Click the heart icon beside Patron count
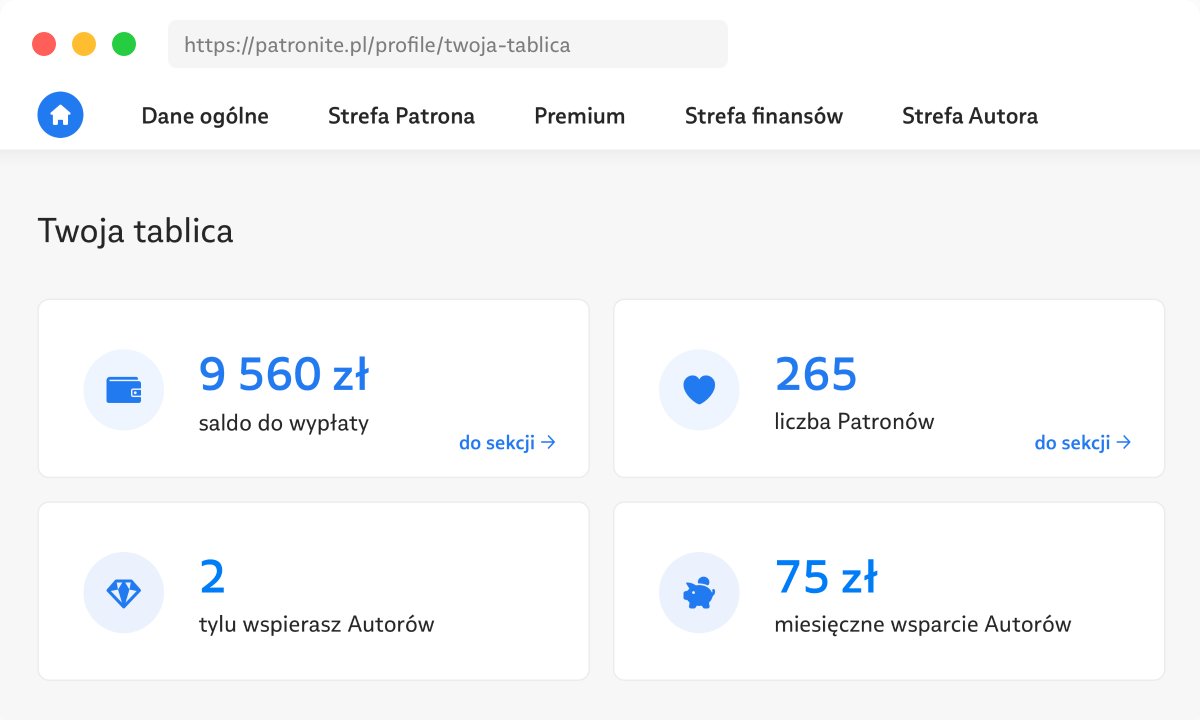The image size is (1200, 720). [699, 389]
